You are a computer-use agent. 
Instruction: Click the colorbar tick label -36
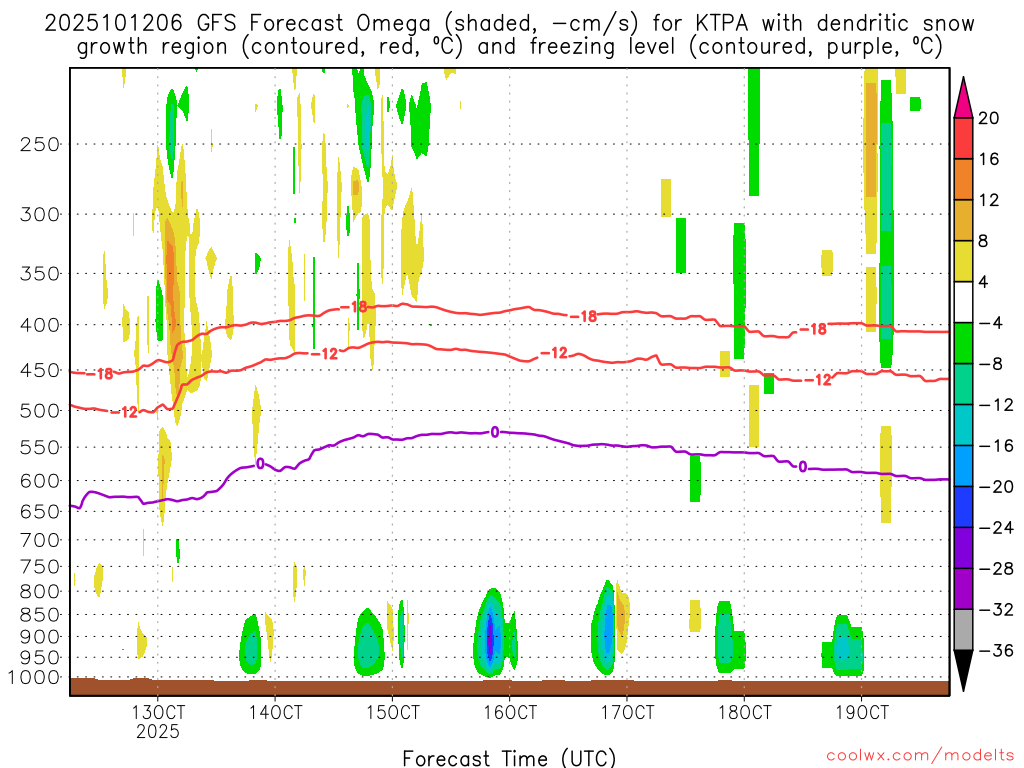tap(995, 650)
